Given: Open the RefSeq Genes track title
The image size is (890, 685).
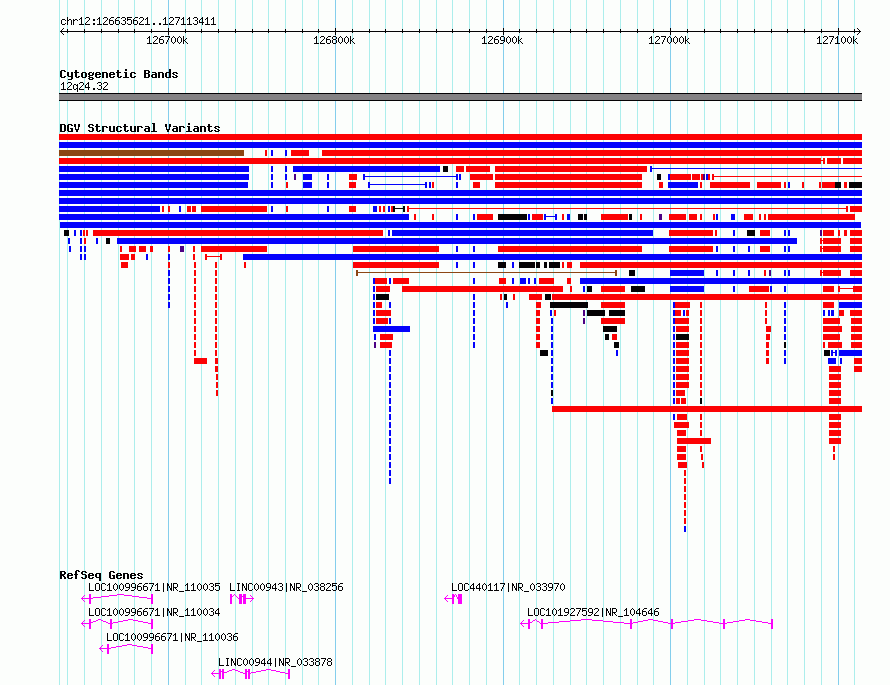Looking at the screenshot, I should click(x=101, y=575).
